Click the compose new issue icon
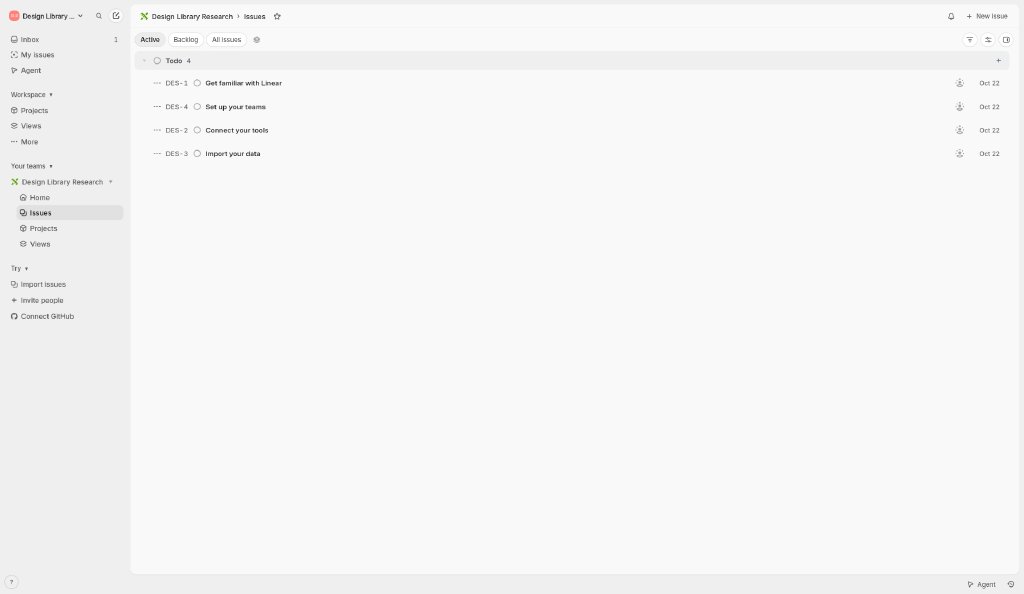The image size is (1024, 594). (x=116, y=16)
